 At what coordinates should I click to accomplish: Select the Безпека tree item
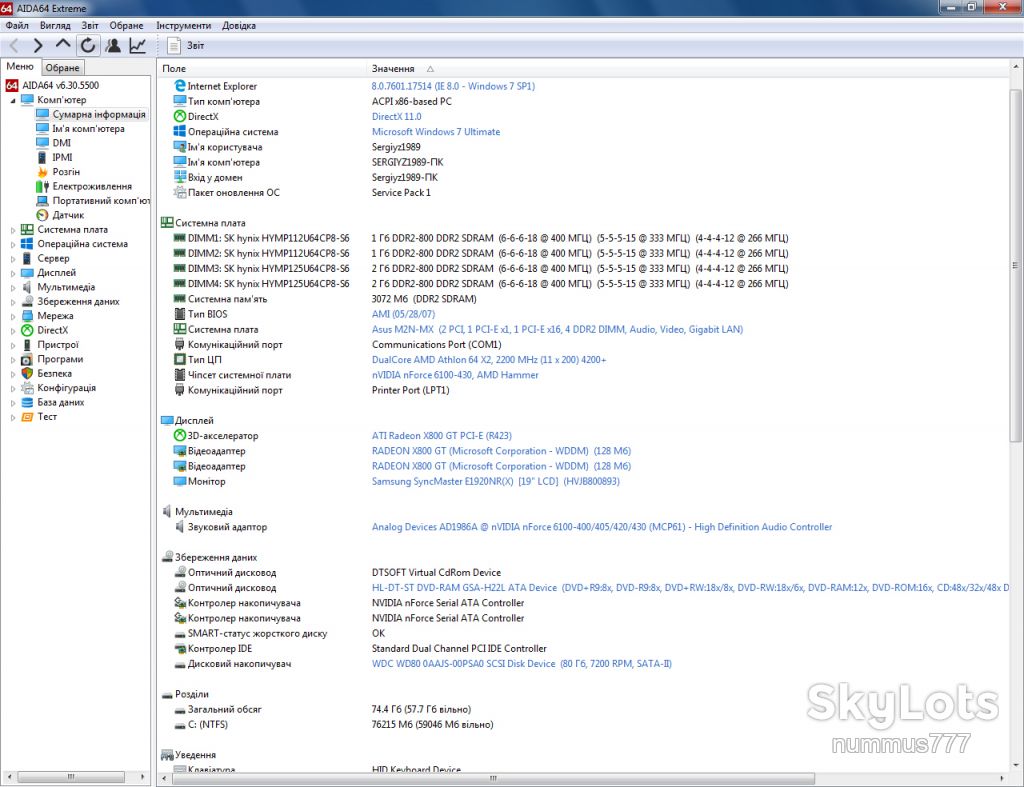coord(54,374)
